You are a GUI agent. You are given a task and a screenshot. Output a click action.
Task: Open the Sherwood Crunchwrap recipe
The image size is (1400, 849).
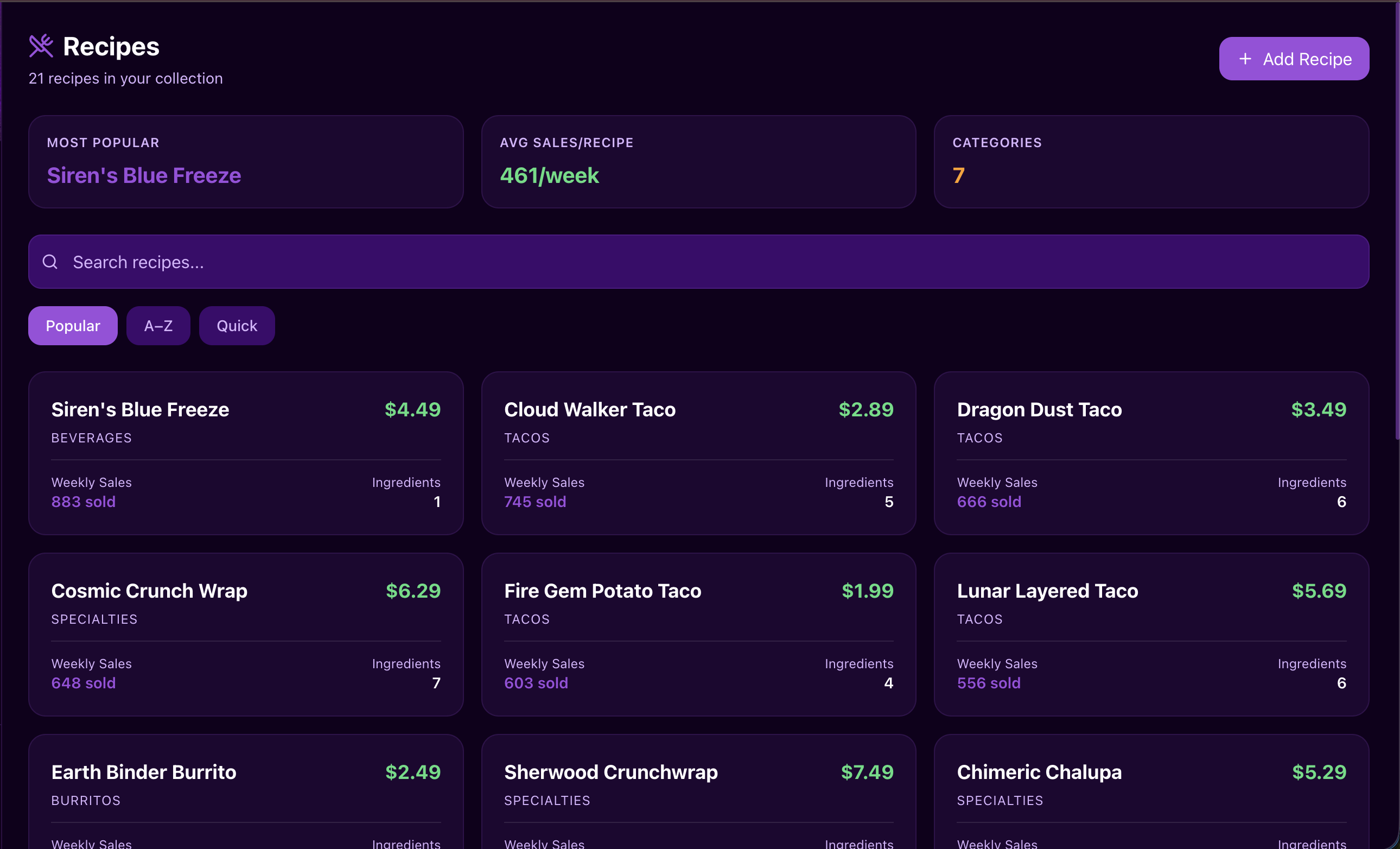click(698, 793)
